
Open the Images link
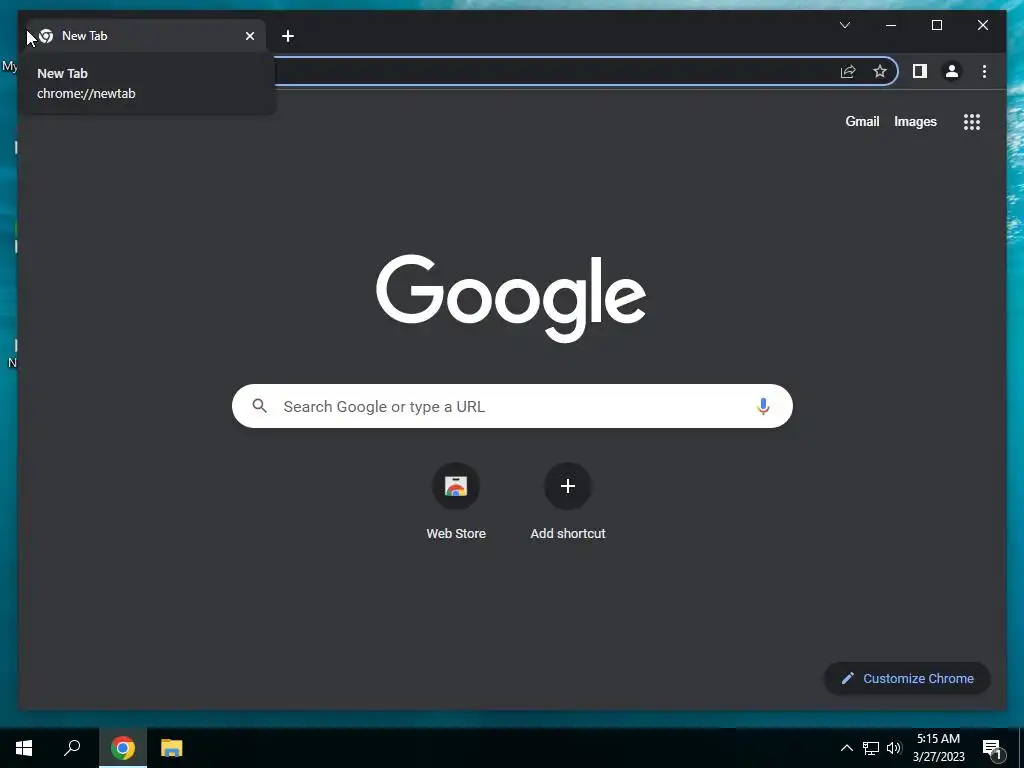tap(915, 121)
